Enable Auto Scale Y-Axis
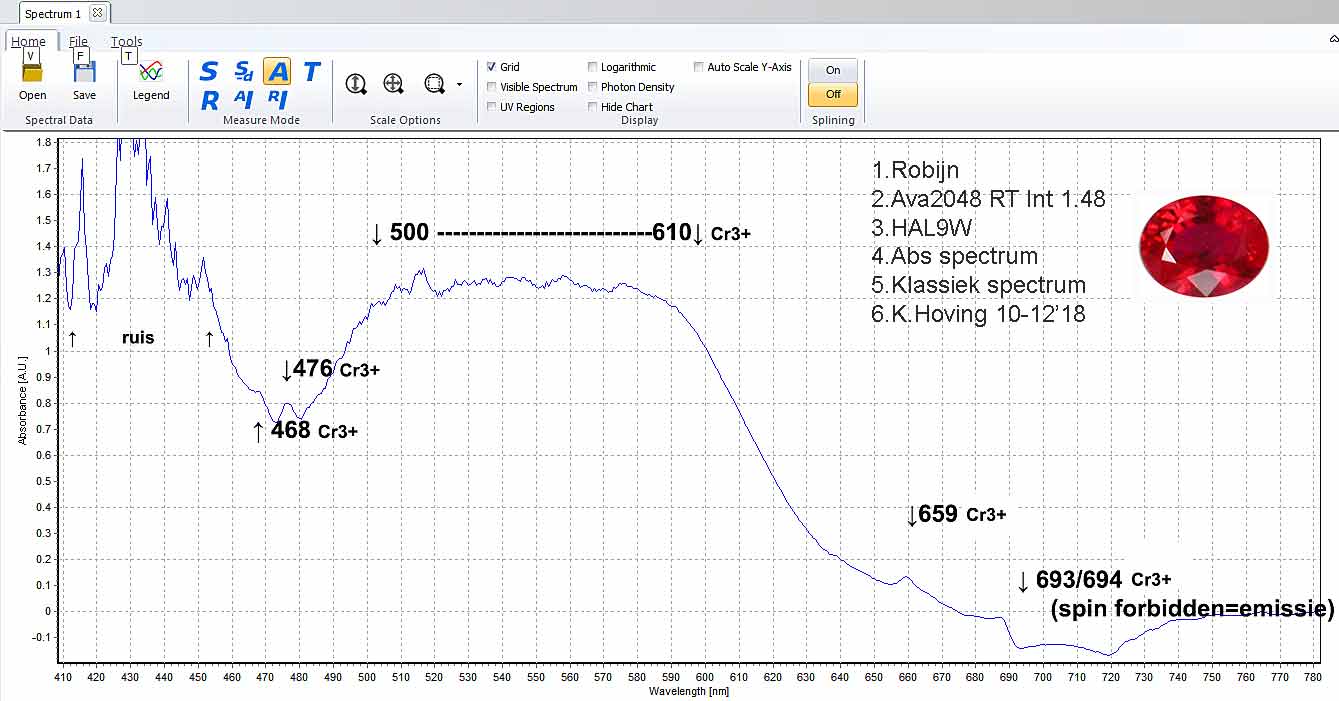Image resolution: width=1339 pixels, height=701 pixels. pyautogui.click(x=699, y=67)
